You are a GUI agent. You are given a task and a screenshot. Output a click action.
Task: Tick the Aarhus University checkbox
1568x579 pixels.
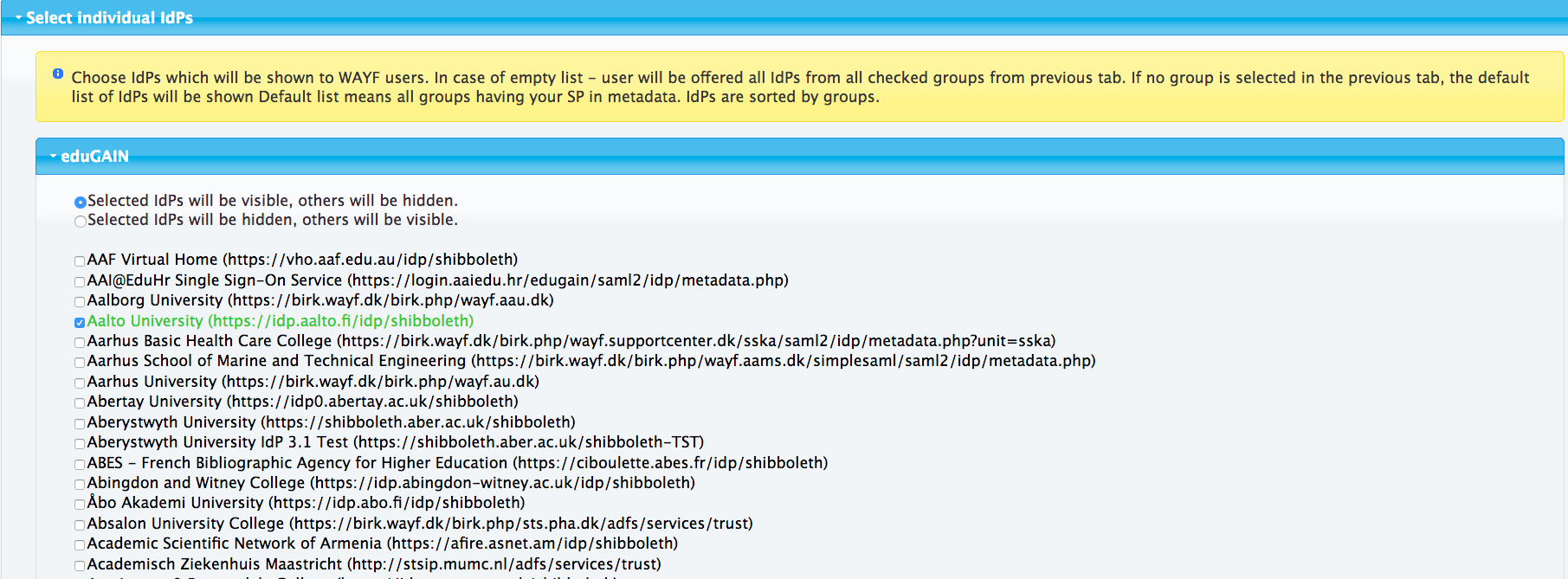(80, 383)
